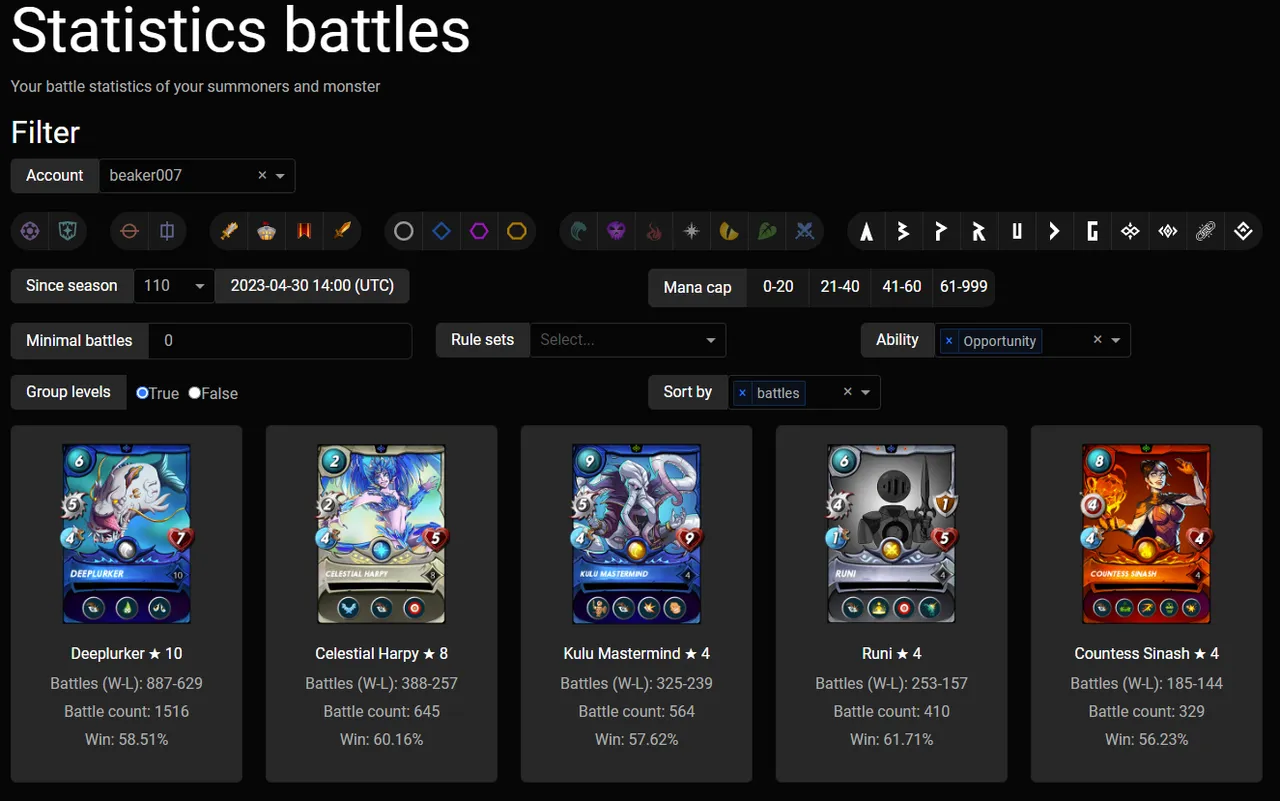Screen dimensions: 1280x801
Task: Select the red crossed-circle format icon
Action: [x=129, y=232]
